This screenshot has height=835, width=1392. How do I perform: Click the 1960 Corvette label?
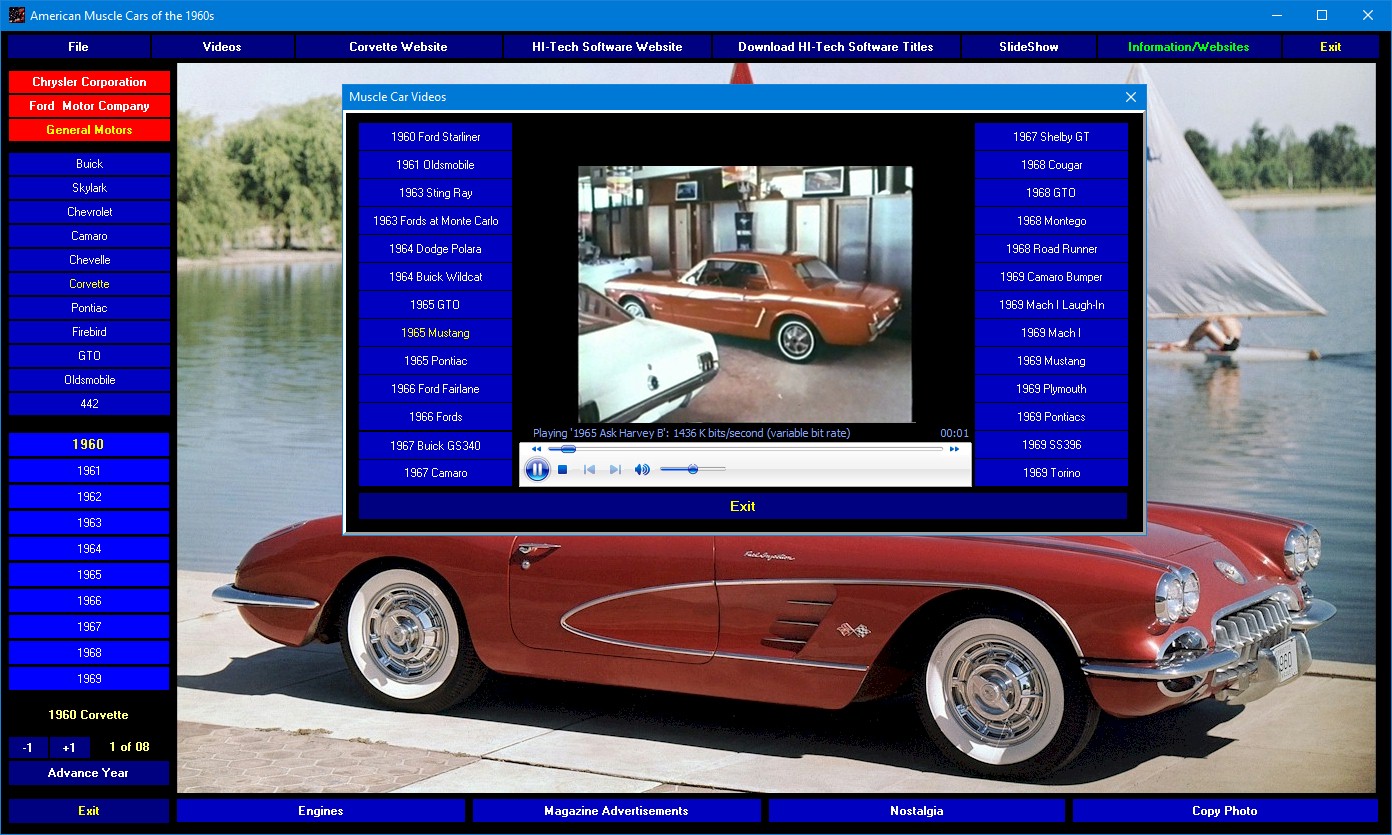tap(89, 715)
